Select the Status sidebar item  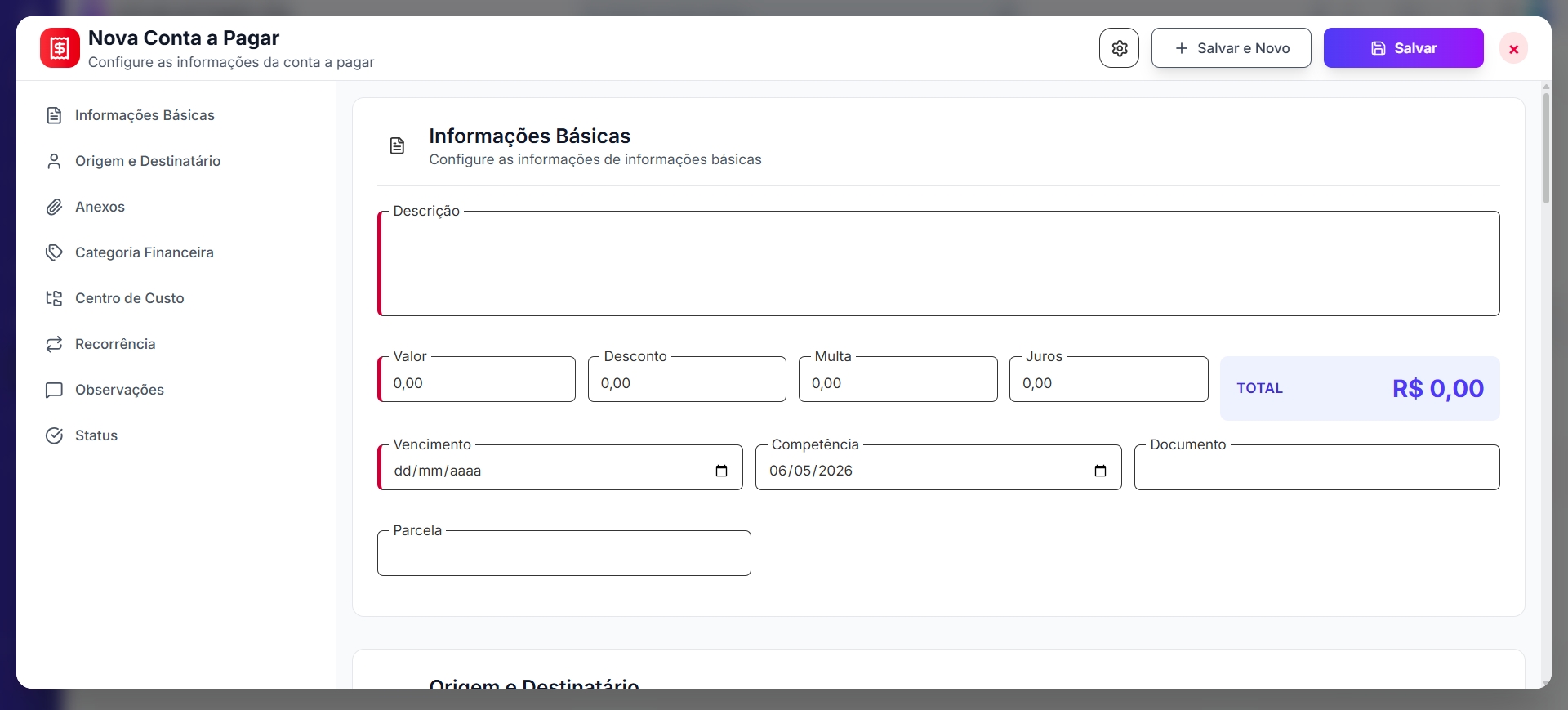[x=96, y=435]
